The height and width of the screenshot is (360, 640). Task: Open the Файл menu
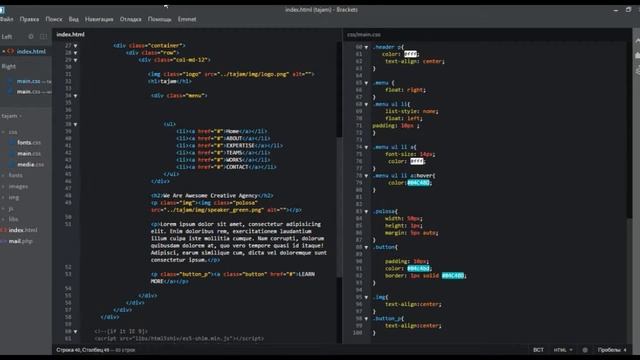[x=7, y=19]
